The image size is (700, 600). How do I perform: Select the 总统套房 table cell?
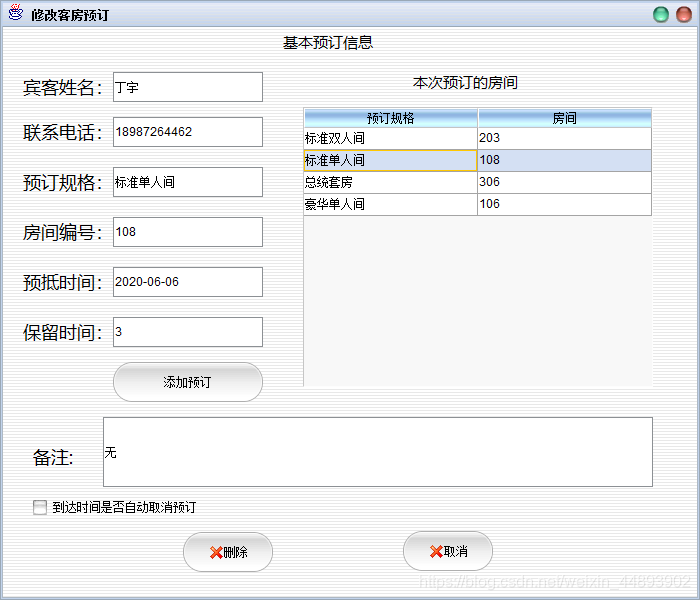pos(391,182)
